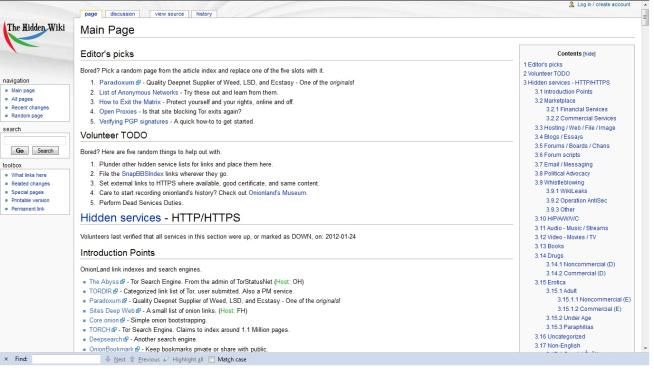Switch to the page tab
Viewport: 654px width, 369px height.
click(91, 14)
